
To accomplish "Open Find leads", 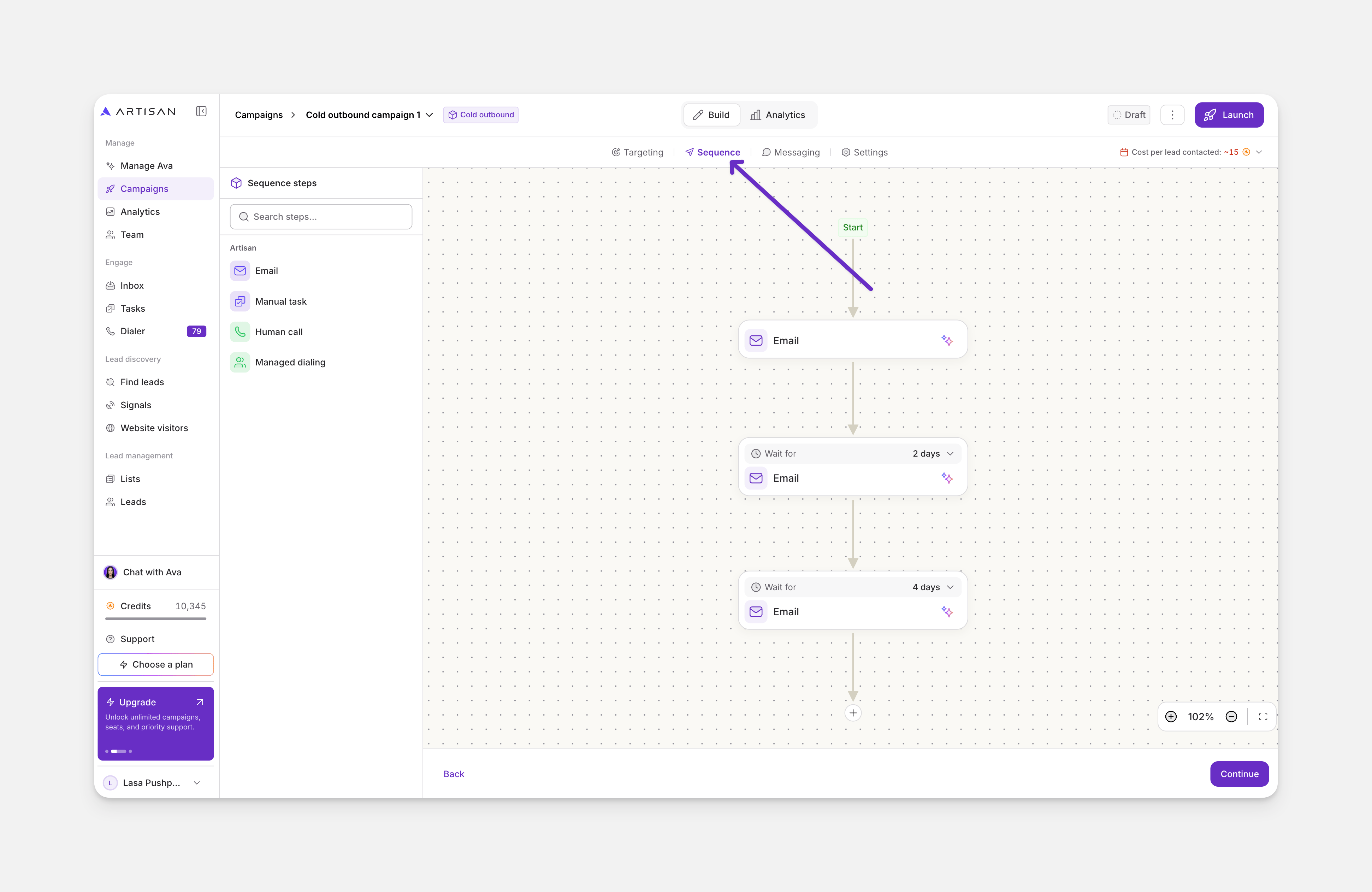I will pyautogui.click(x=156, y=382).
